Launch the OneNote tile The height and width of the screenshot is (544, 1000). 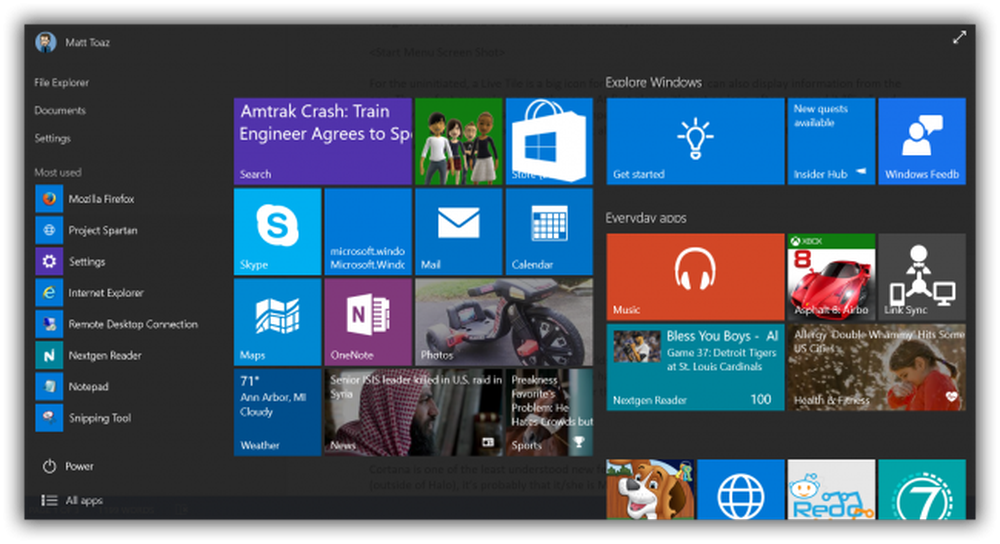click(368, 322)
